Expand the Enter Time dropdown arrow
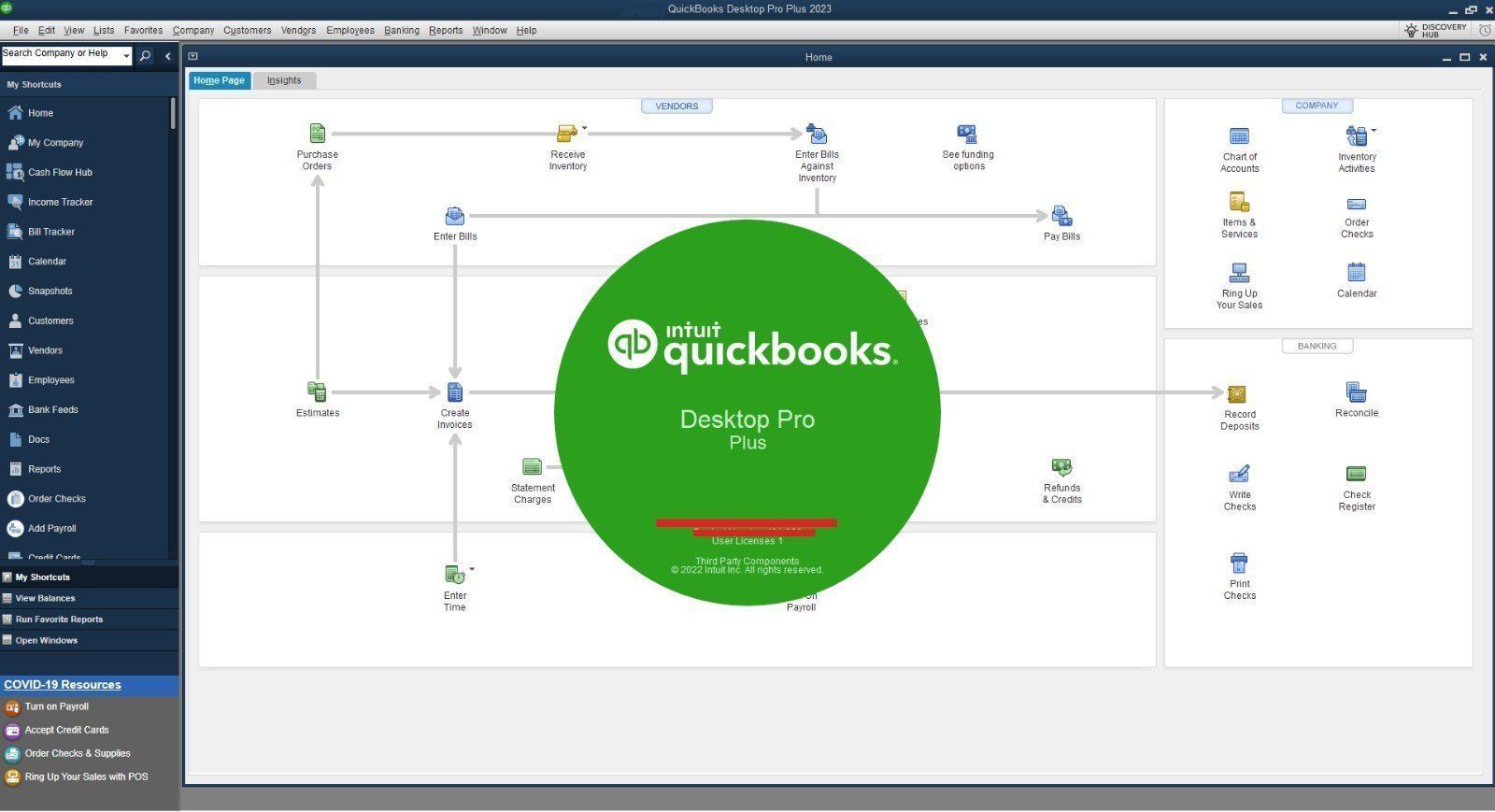 tap(472, 568)
